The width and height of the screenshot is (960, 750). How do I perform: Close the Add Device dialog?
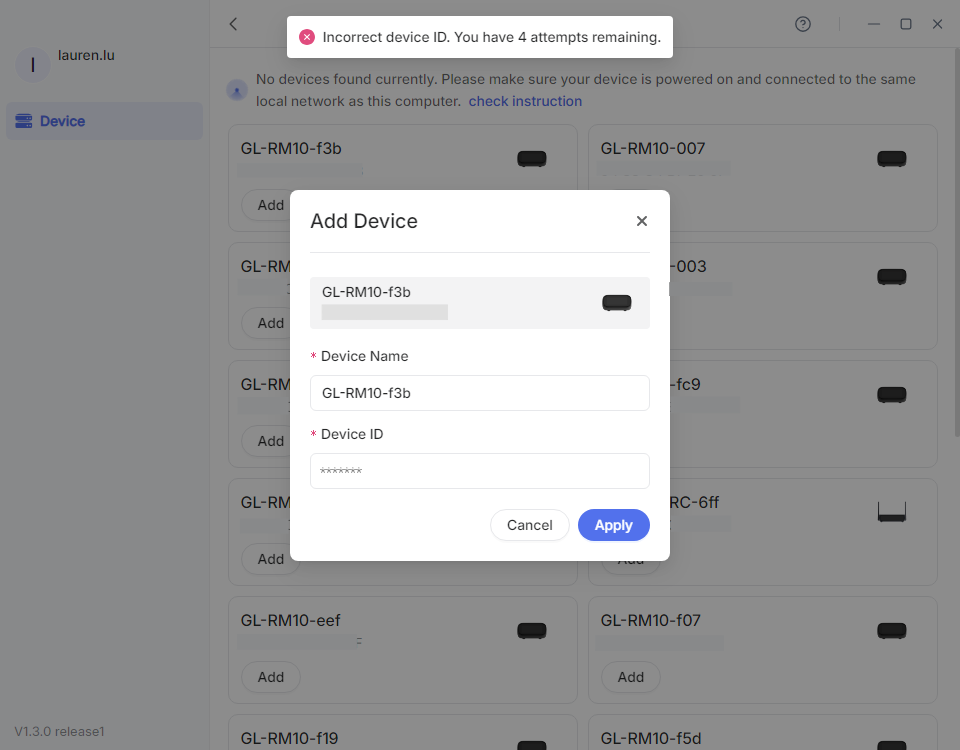641,220
